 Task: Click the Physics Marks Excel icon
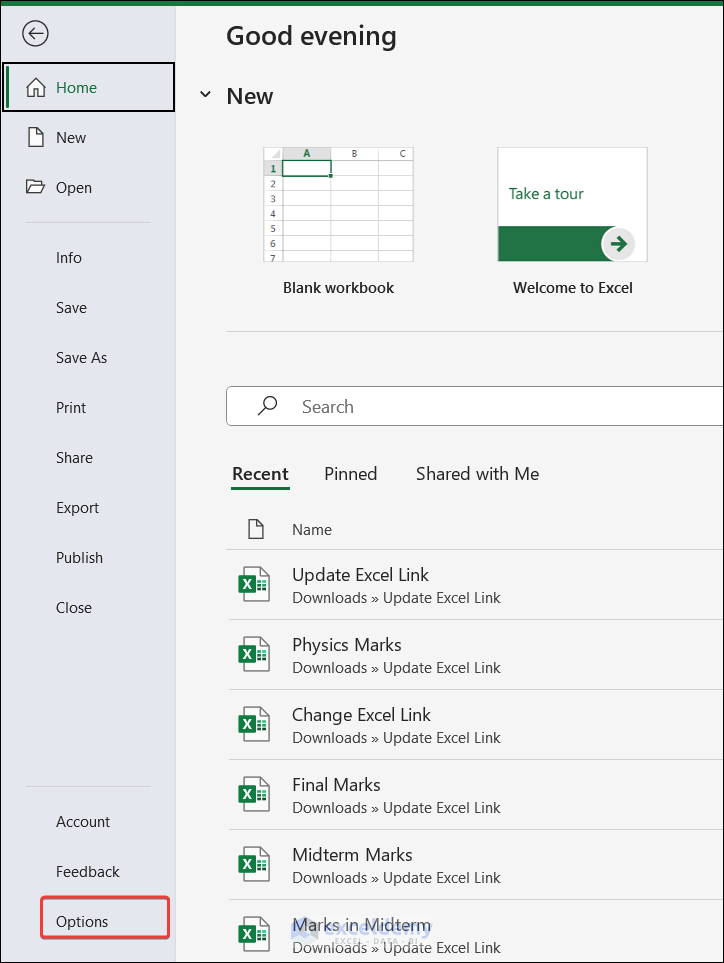[x=254, y=655]
